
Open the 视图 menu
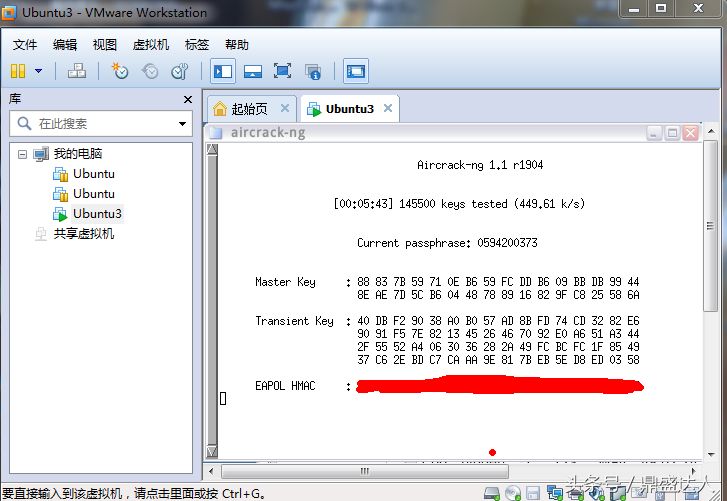(105, 44)
